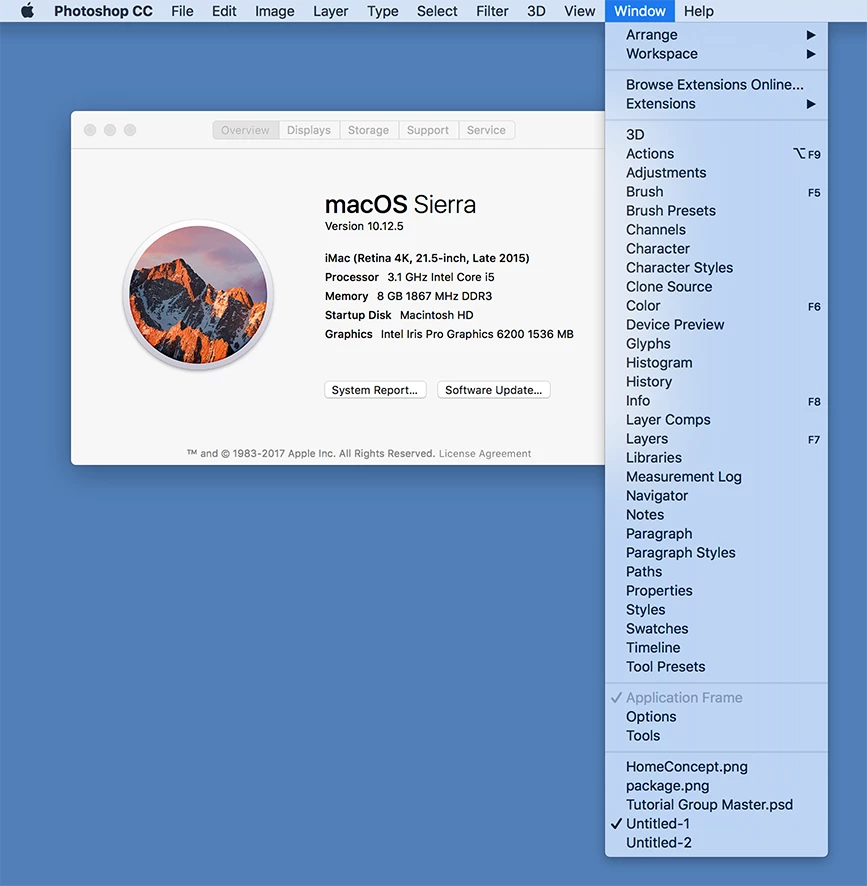The width and height of the screenshot is (867, 886).
Task: Show the Paths panel
Action: [716, 572]
